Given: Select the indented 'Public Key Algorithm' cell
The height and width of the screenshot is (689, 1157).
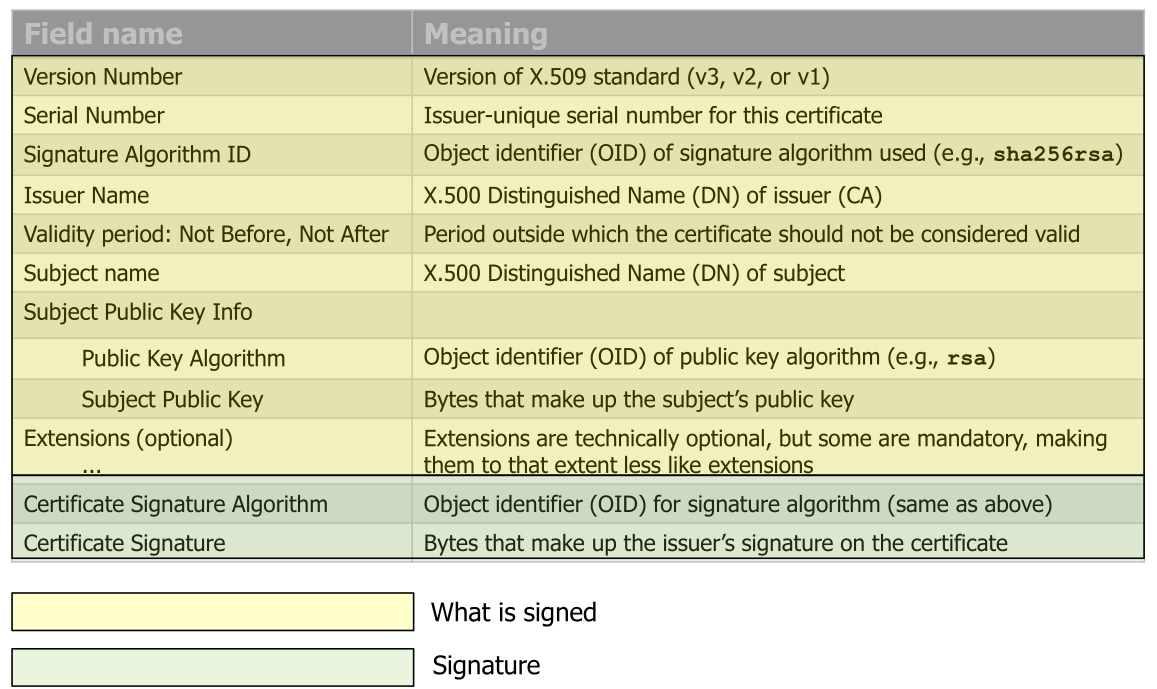Looking at the screenshot, I should (x=183, y=358).
